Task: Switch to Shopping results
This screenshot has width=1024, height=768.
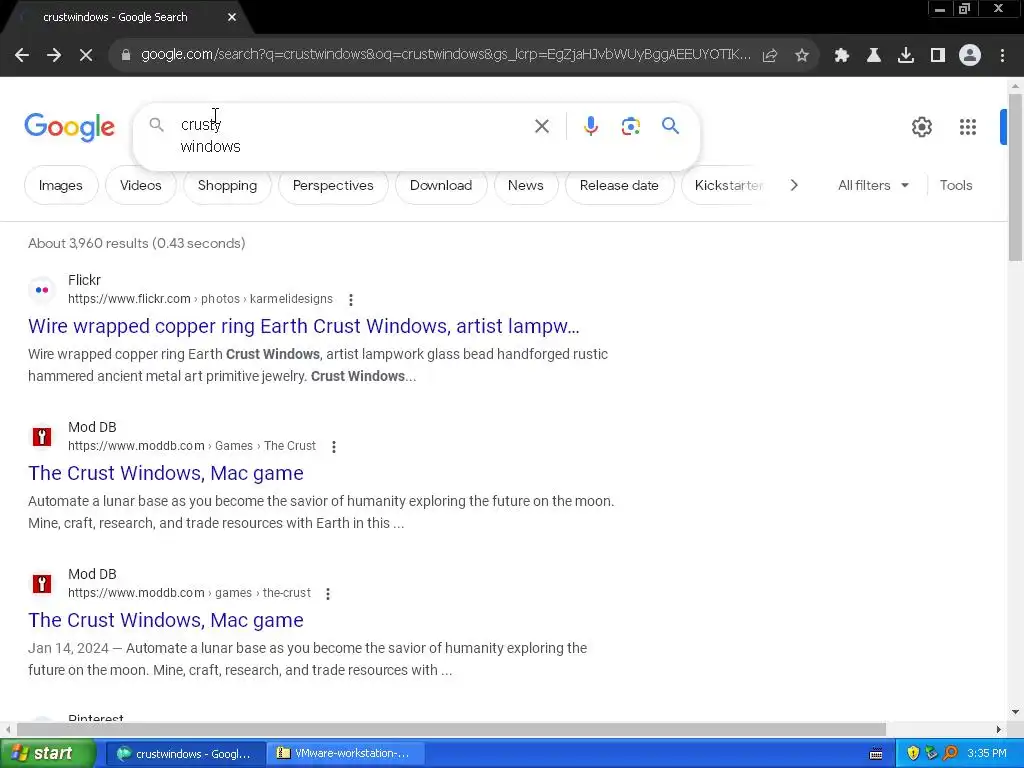Action: [227, 185]
